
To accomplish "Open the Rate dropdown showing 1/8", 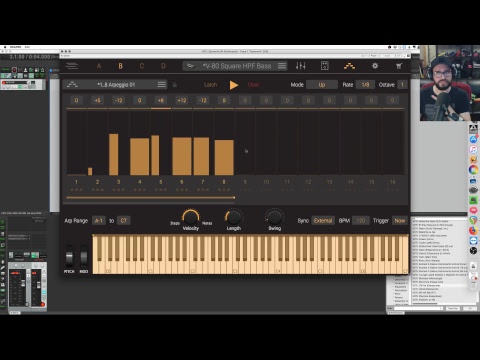I will tap(365, 85).
